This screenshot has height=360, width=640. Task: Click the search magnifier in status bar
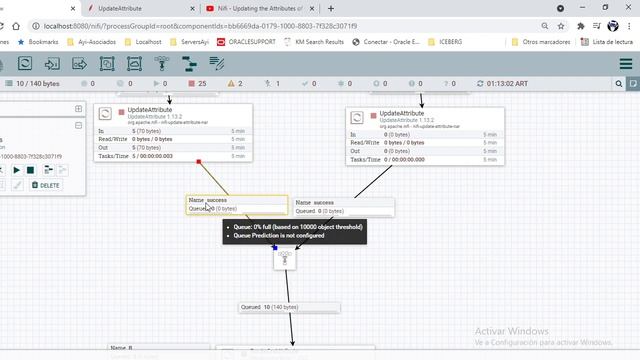tap(619, 84)
